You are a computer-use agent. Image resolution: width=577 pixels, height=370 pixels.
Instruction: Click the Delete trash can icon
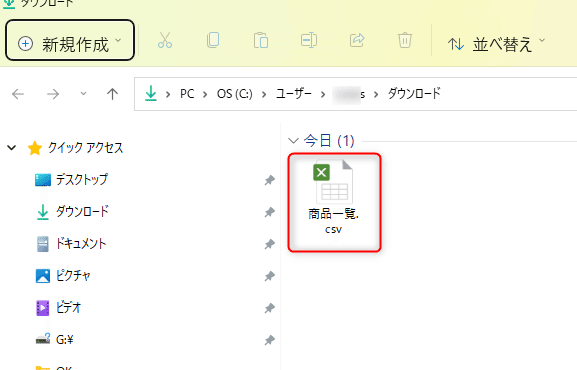(x=405, y=40)
